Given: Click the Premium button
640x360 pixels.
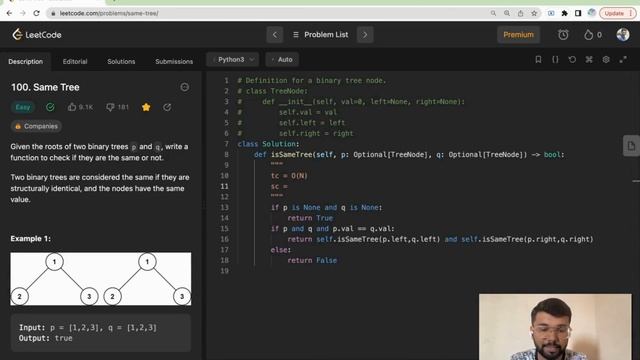Looking at the screenshot, I should 518,35.
